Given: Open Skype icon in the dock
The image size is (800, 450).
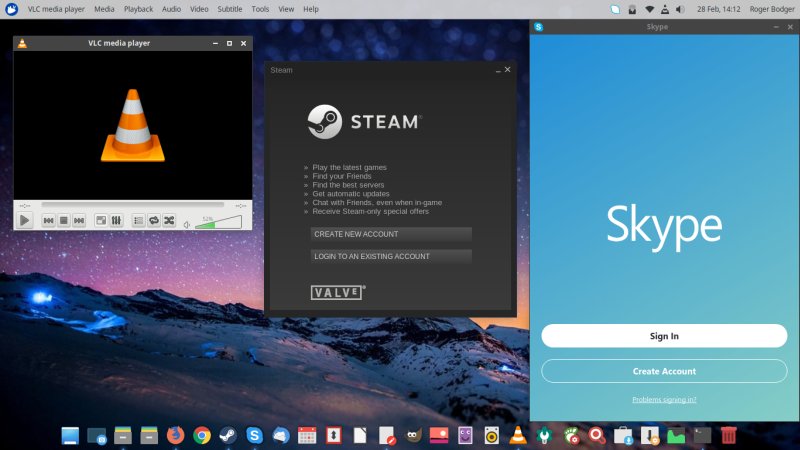Looking at the screenshot, I should 255,435.
